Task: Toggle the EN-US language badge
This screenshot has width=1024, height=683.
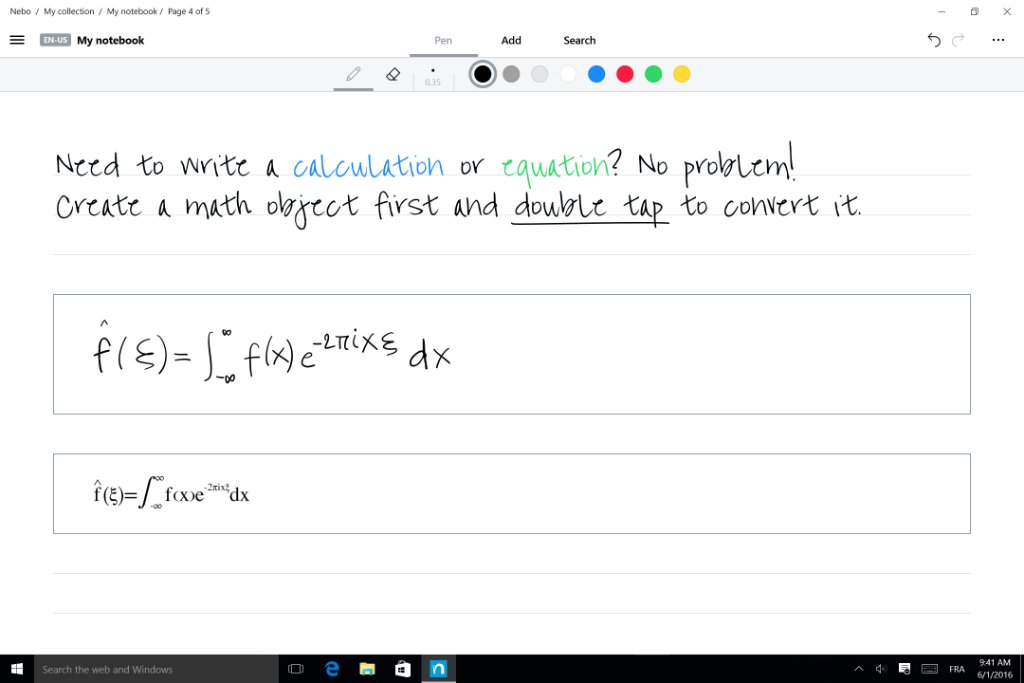Action: coord(55,40)
